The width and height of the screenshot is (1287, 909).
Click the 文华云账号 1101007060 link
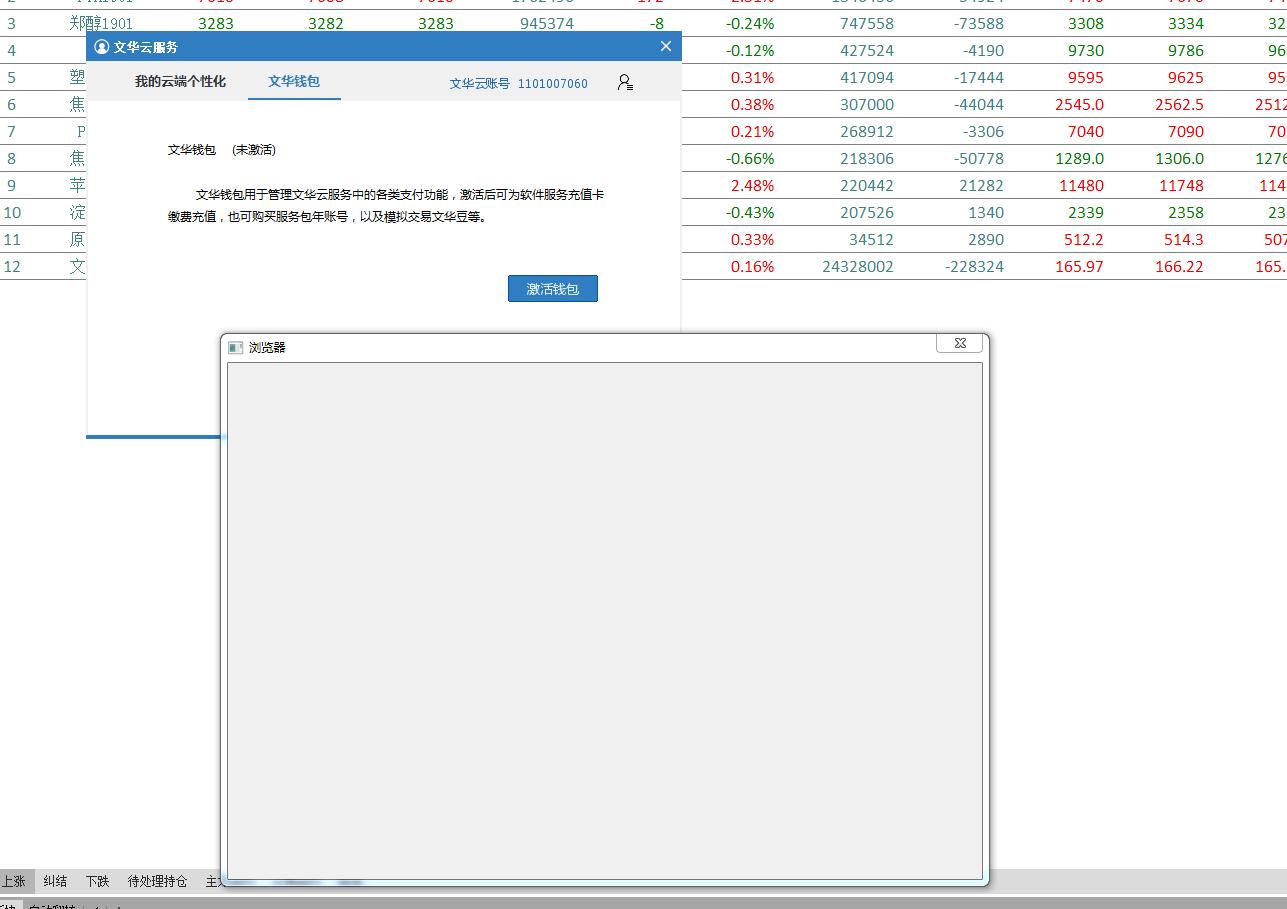coord(518,84)
